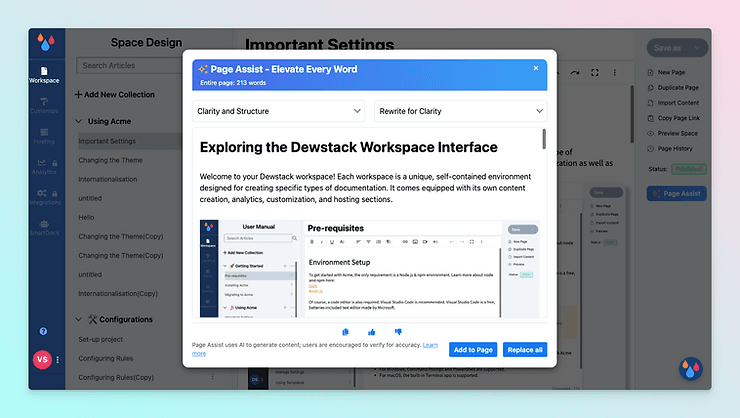Click Import Content in the right panel

click(673, 103)
